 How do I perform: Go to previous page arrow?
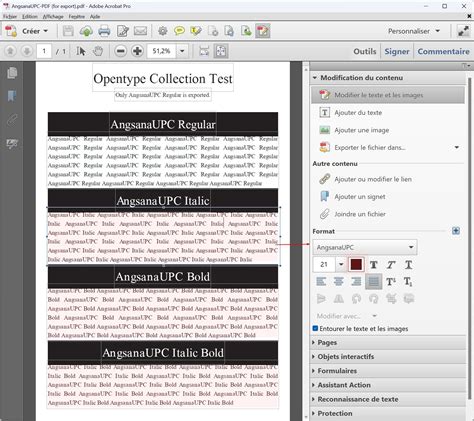[10, 51]
